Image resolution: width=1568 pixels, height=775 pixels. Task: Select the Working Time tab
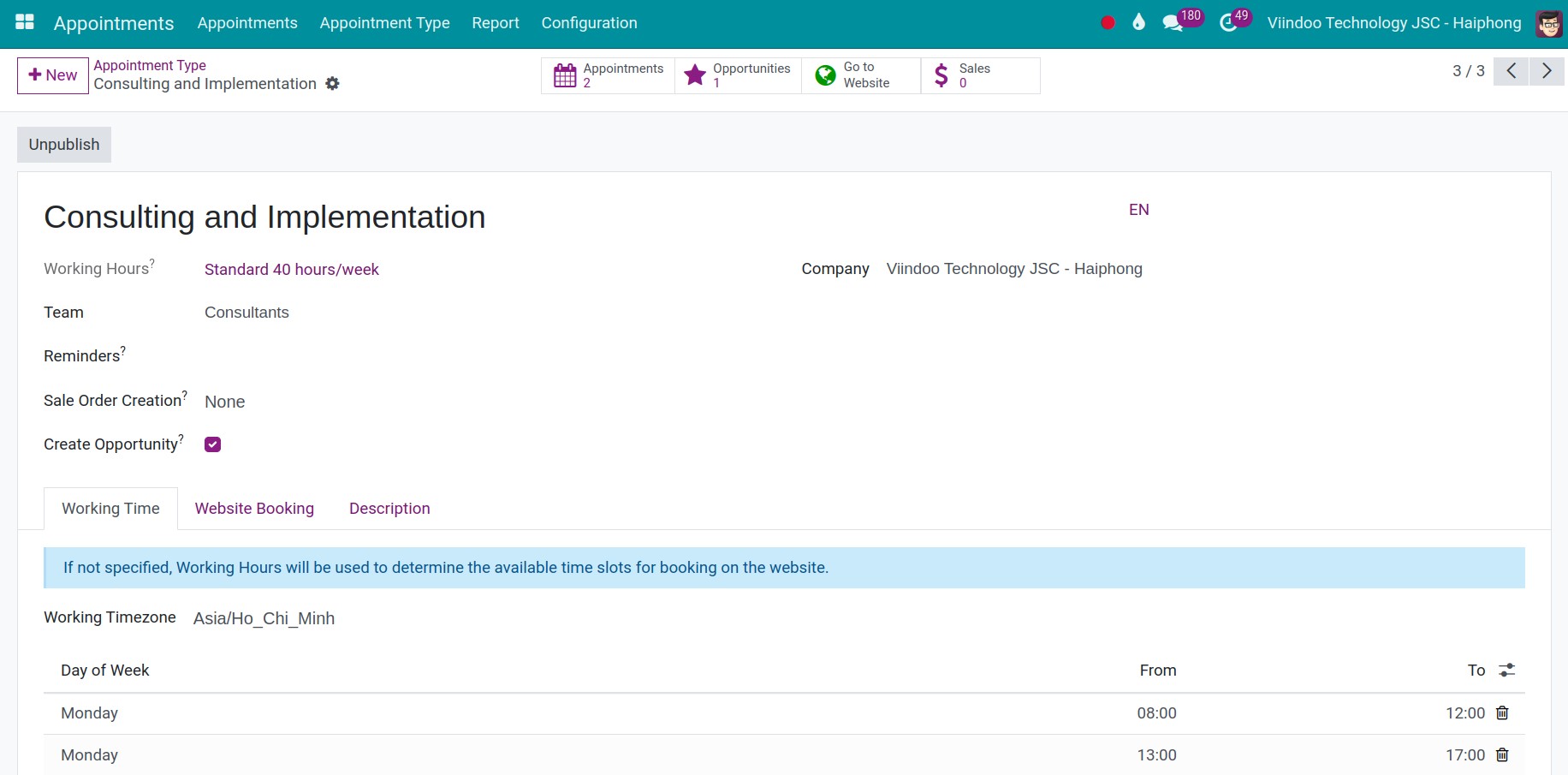point(110,509)
